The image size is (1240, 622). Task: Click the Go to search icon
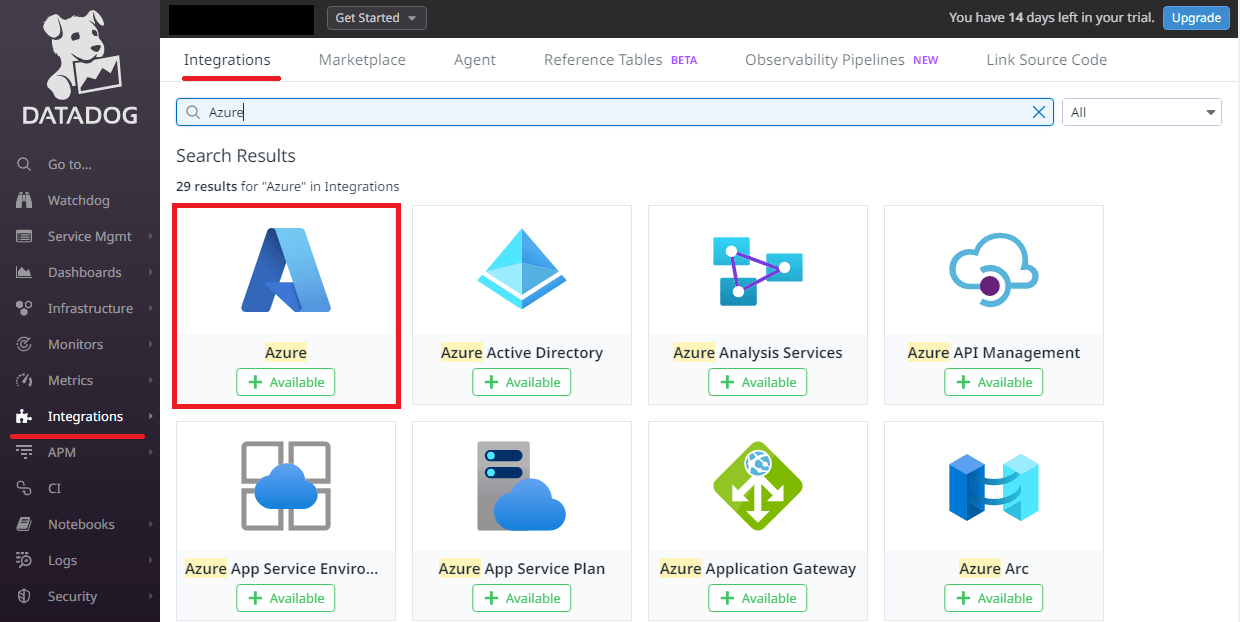pyautogui.click(x=25, y=165)
